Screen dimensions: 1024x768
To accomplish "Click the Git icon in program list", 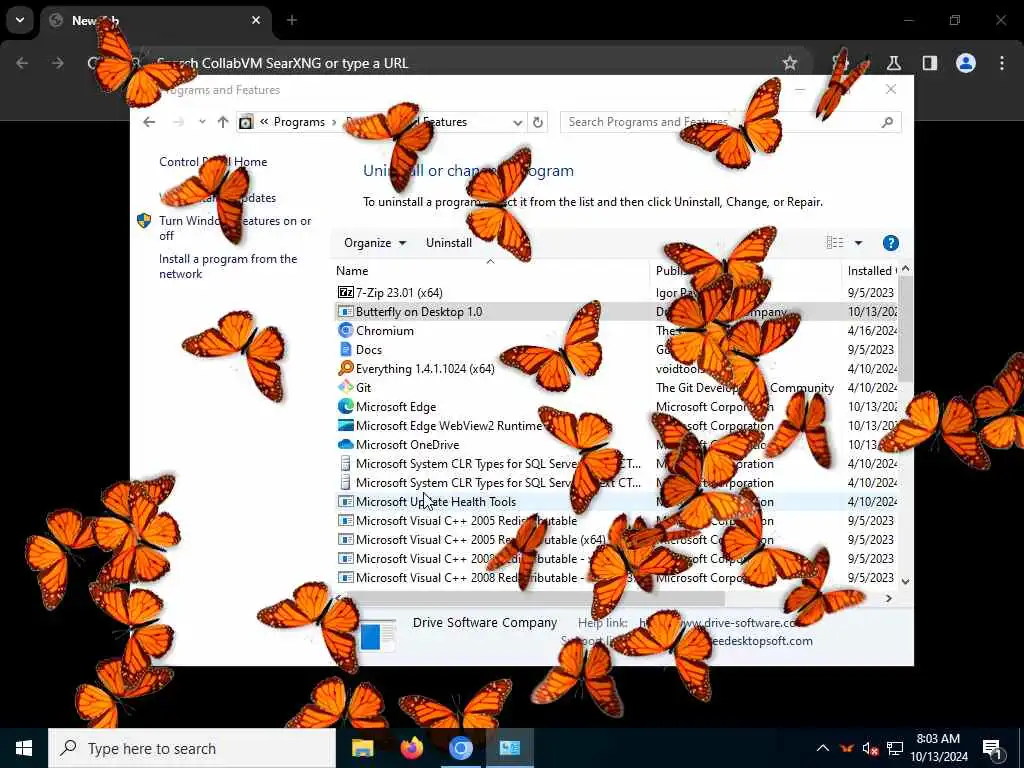I will (x=345, y=387).
